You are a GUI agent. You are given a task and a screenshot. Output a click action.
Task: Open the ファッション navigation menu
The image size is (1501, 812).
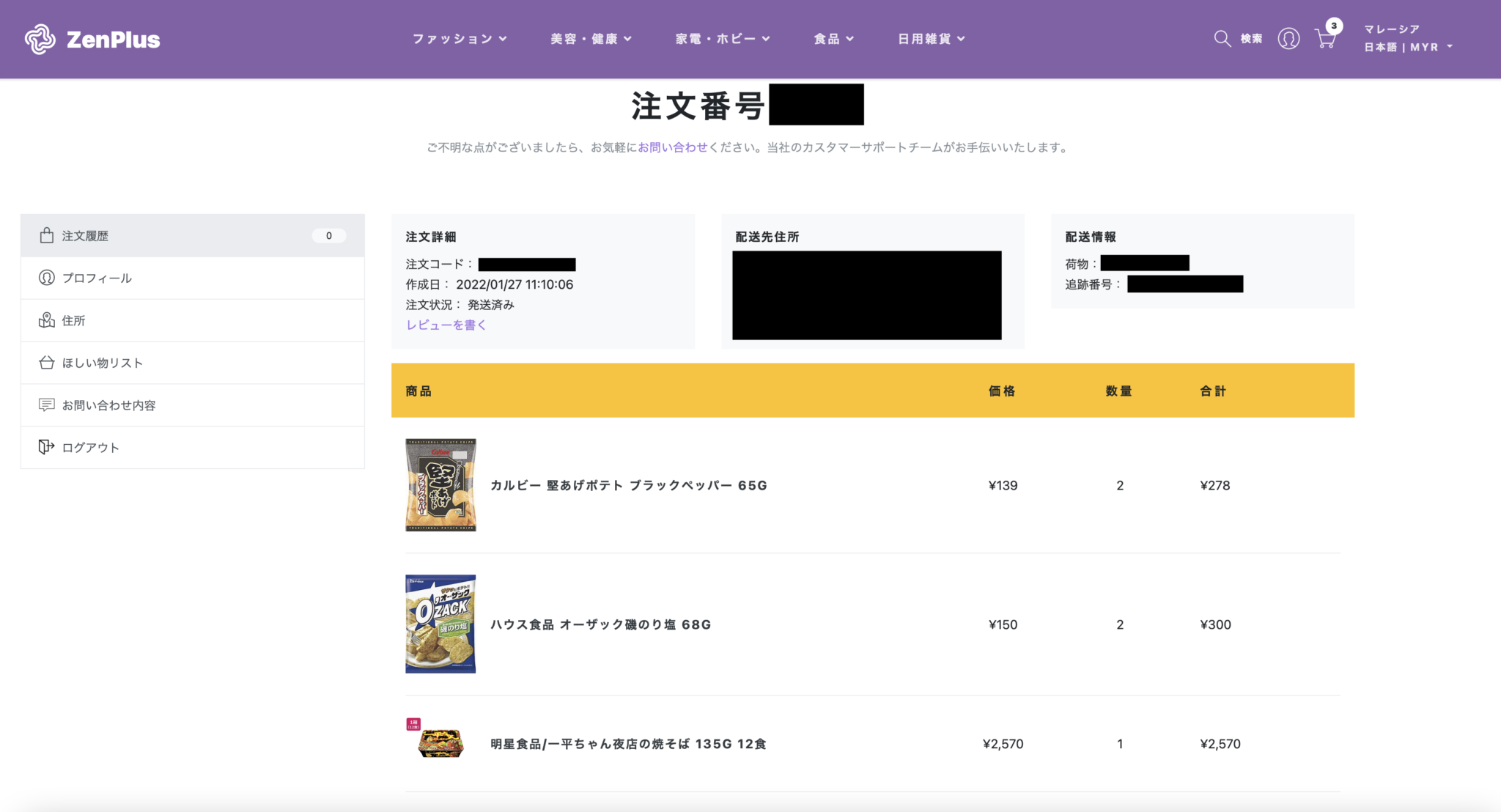459,38
